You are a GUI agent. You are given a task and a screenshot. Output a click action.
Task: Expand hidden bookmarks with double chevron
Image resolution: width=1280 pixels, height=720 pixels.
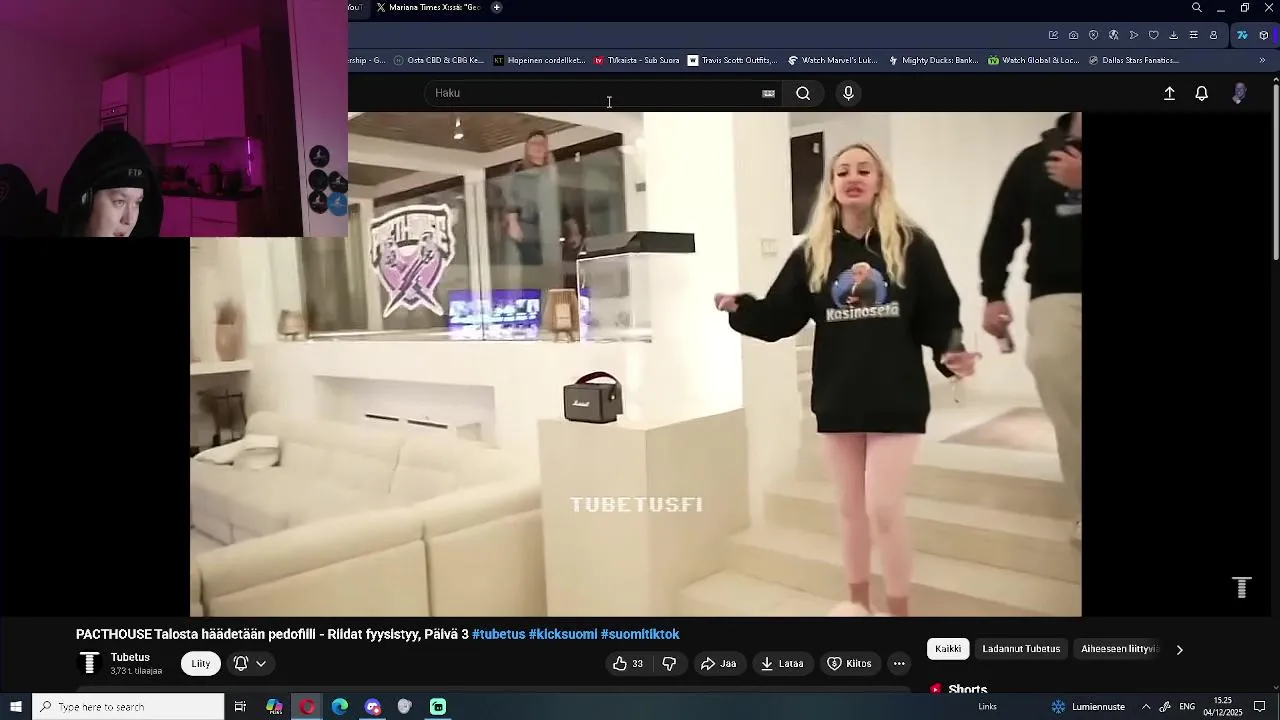point(1262,60)
